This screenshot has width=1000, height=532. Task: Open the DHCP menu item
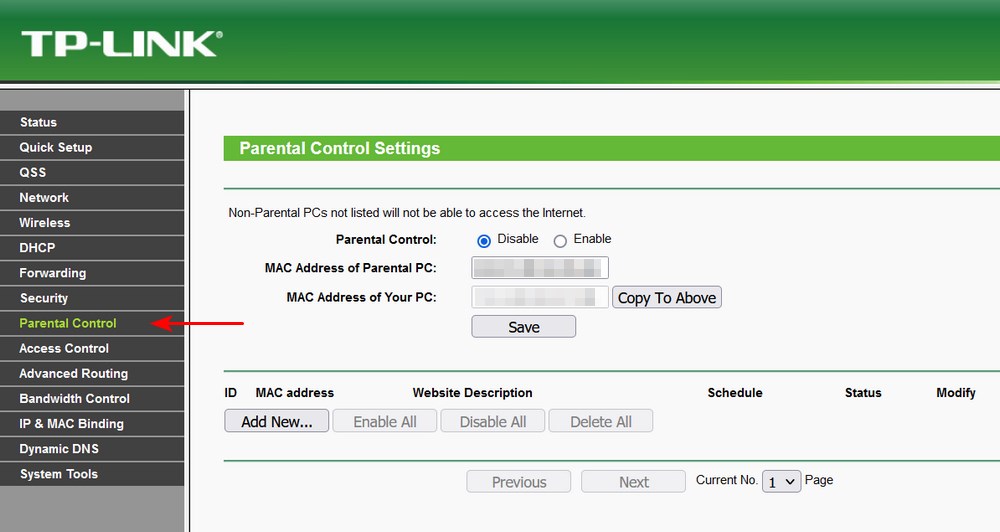click(92, 248)
